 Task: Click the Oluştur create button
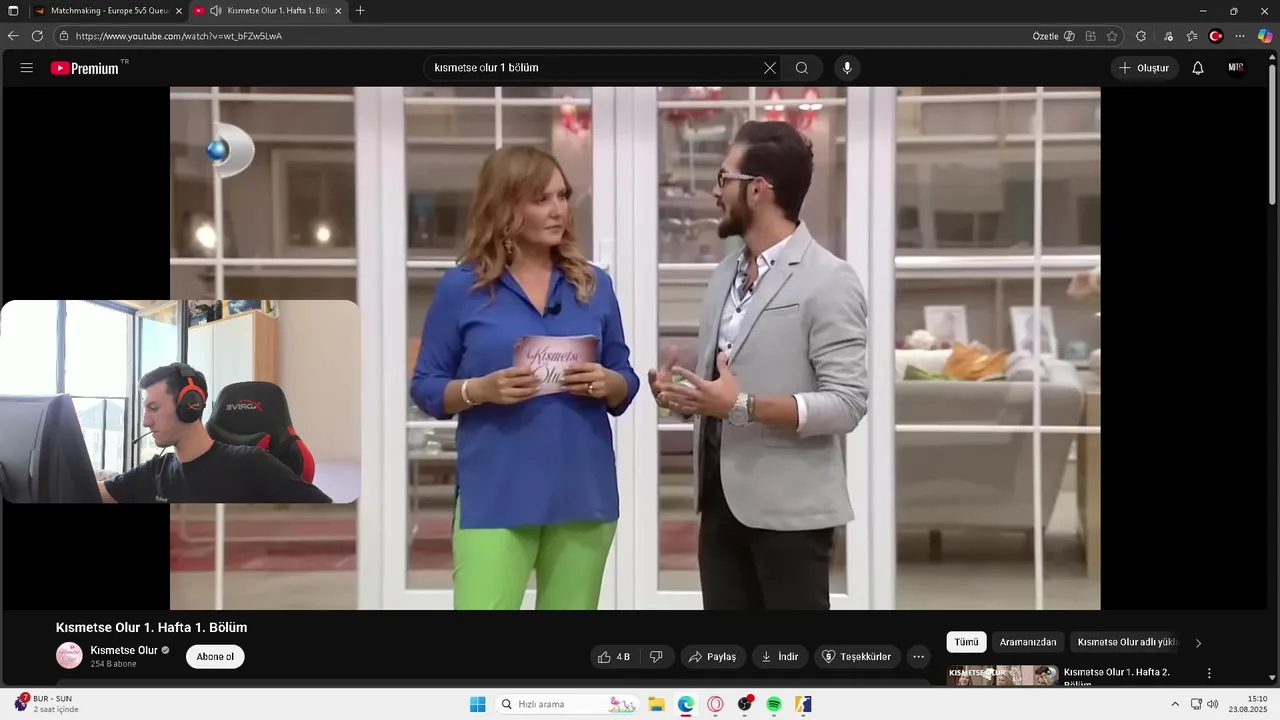pos(1144,68)
